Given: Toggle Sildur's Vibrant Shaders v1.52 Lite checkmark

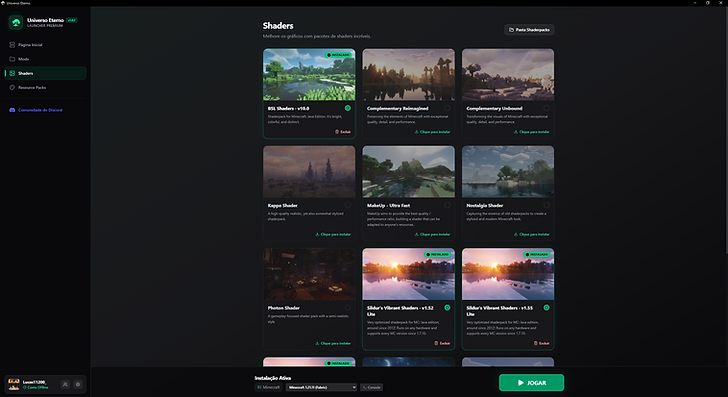Looking at the screenshot, I should tap(447, 308).
